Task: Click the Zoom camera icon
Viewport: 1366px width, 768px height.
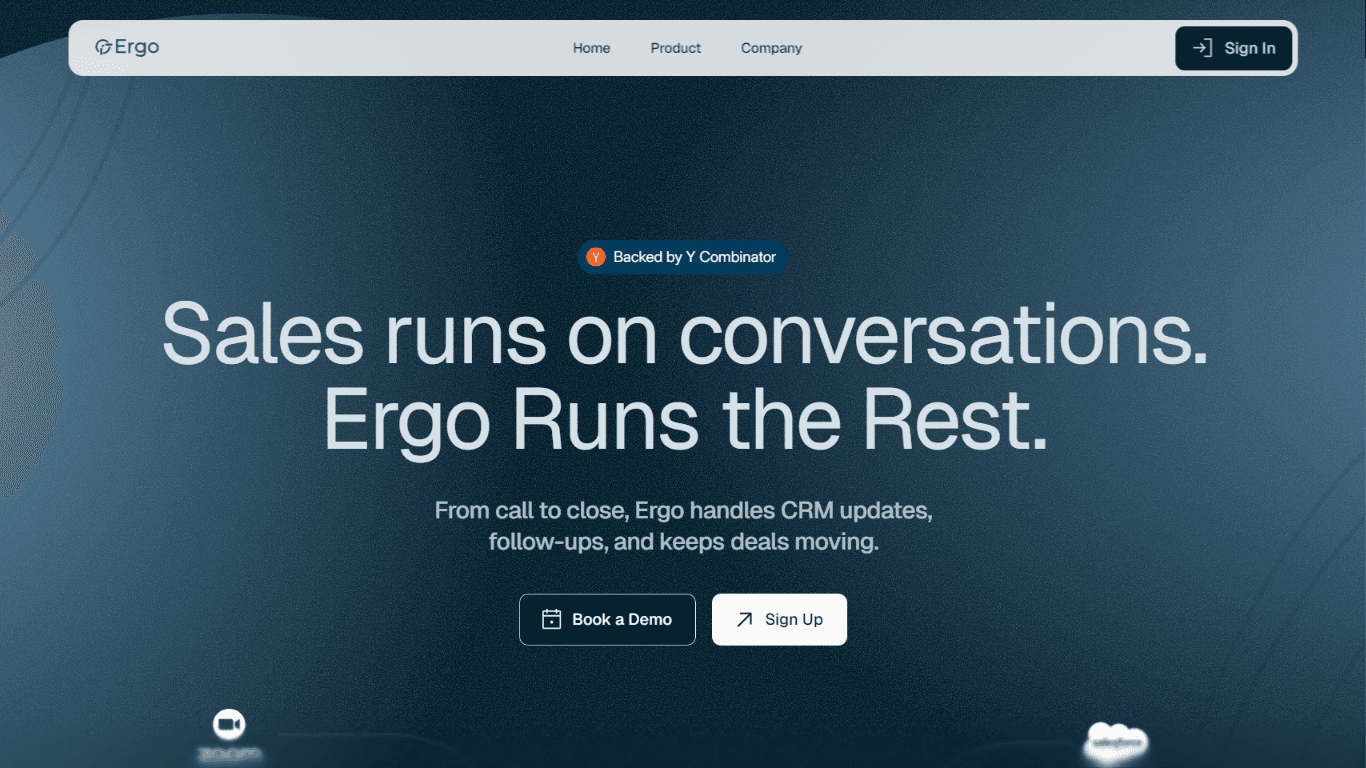Action: [x=229, y=724]
